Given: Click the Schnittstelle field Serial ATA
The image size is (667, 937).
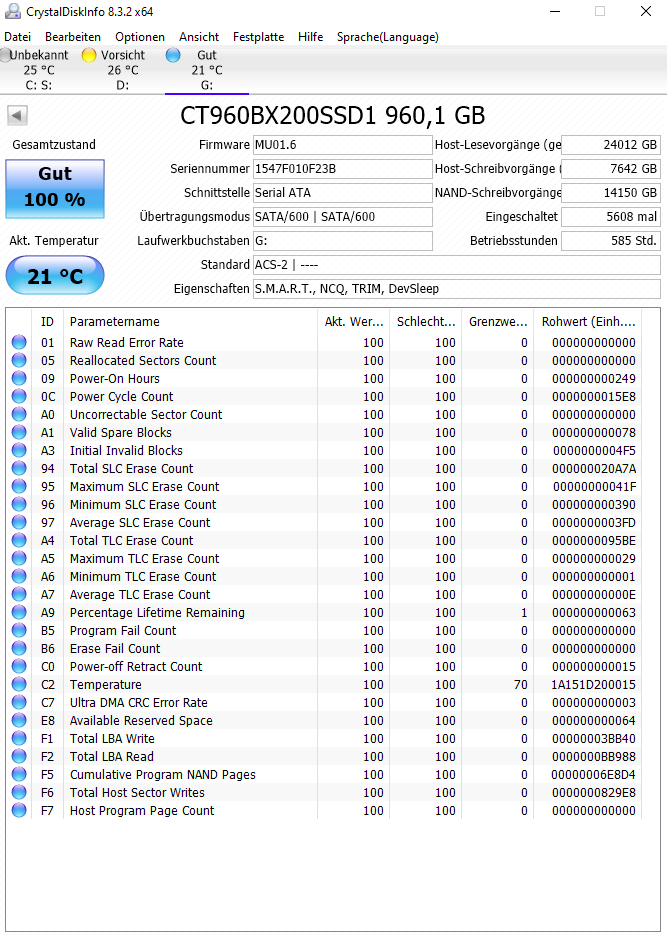Looking at the screenshot, I should [342, 192].
